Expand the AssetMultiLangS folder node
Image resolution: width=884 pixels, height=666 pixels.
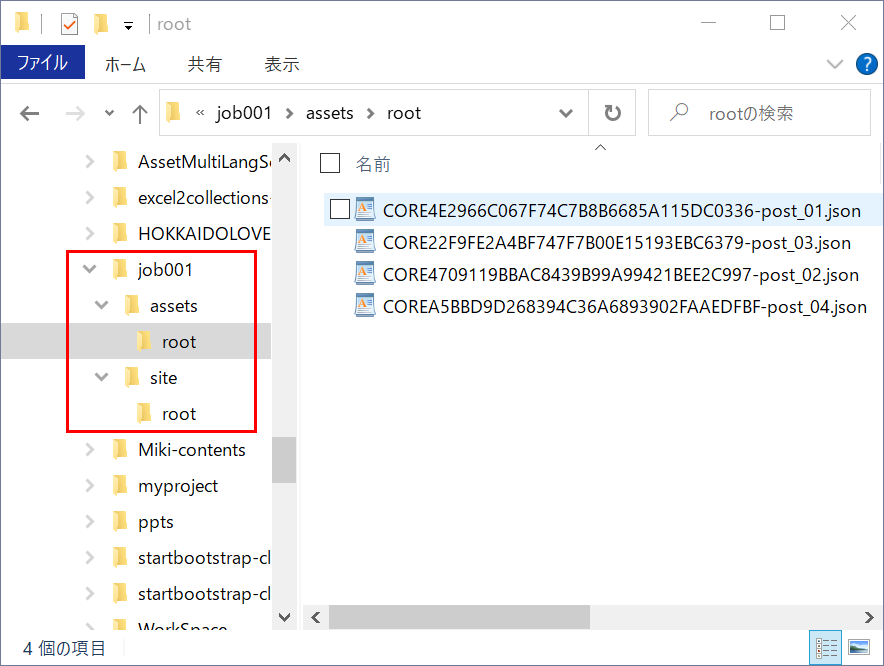(90, 162)
